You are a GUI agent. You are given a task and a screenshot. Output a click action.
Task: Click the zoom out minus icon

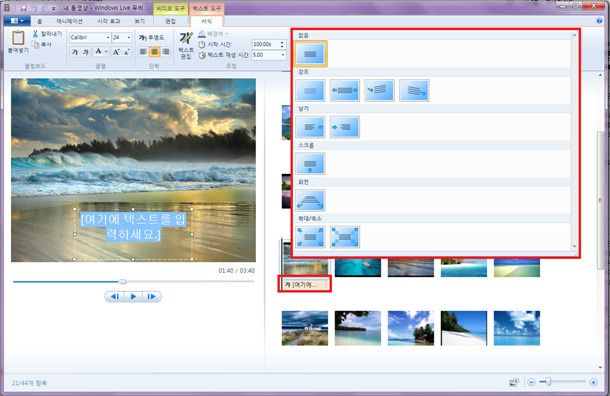[531, 382]
